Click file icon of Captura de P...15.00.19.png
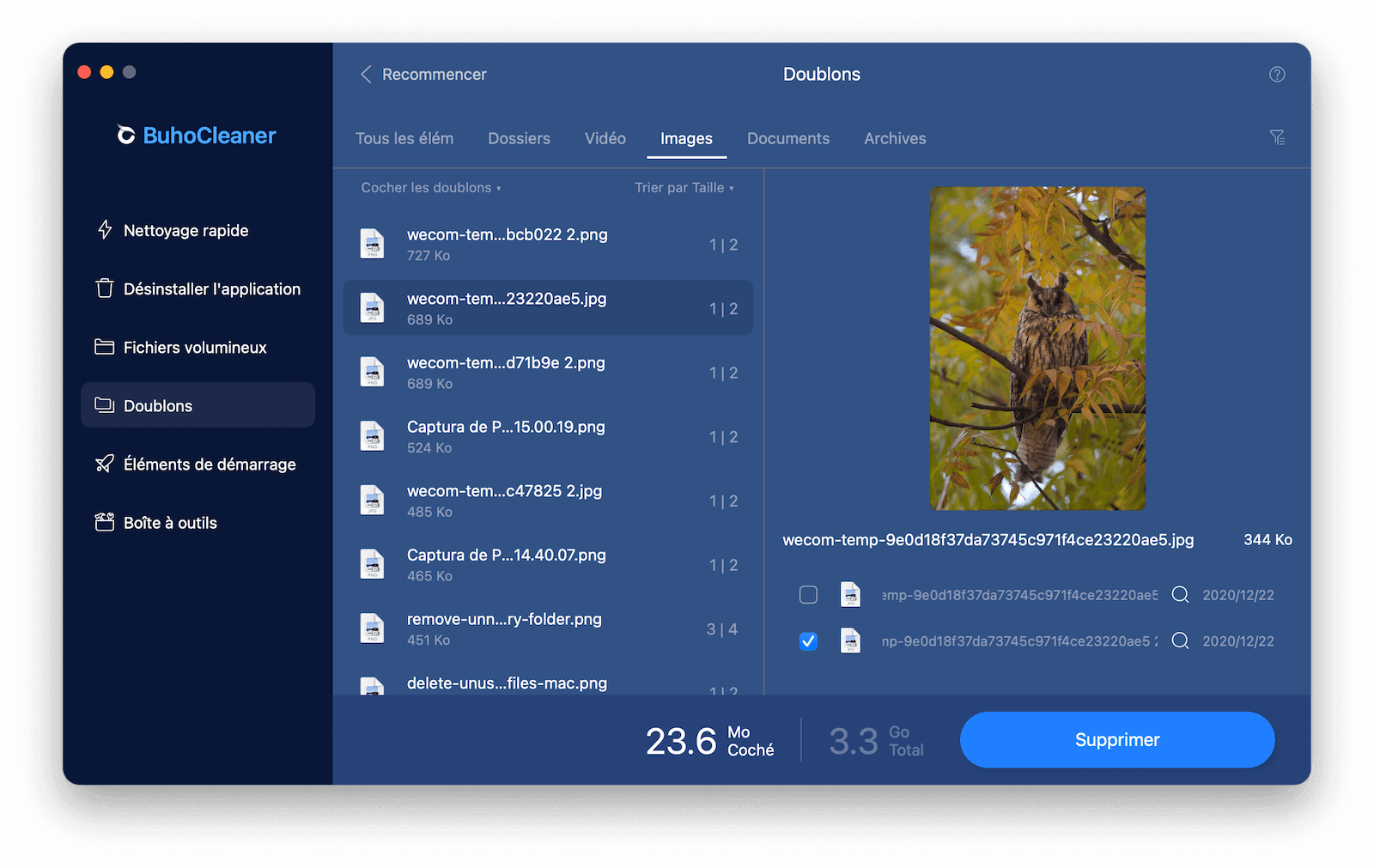 372,436
